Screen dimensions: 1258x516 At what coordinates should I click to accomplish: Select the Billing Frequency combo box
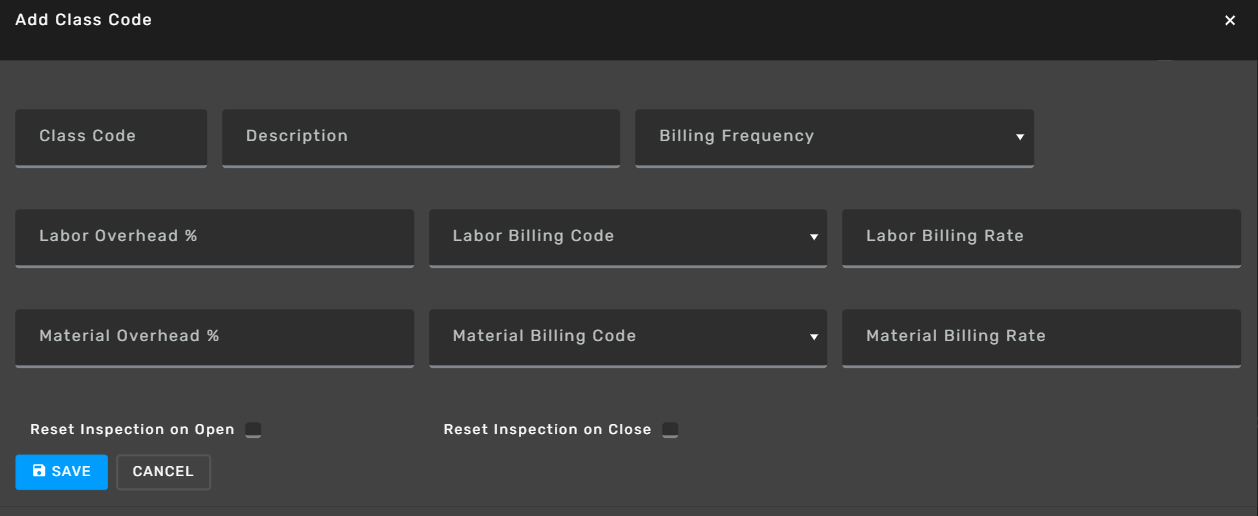pos(834,138)
